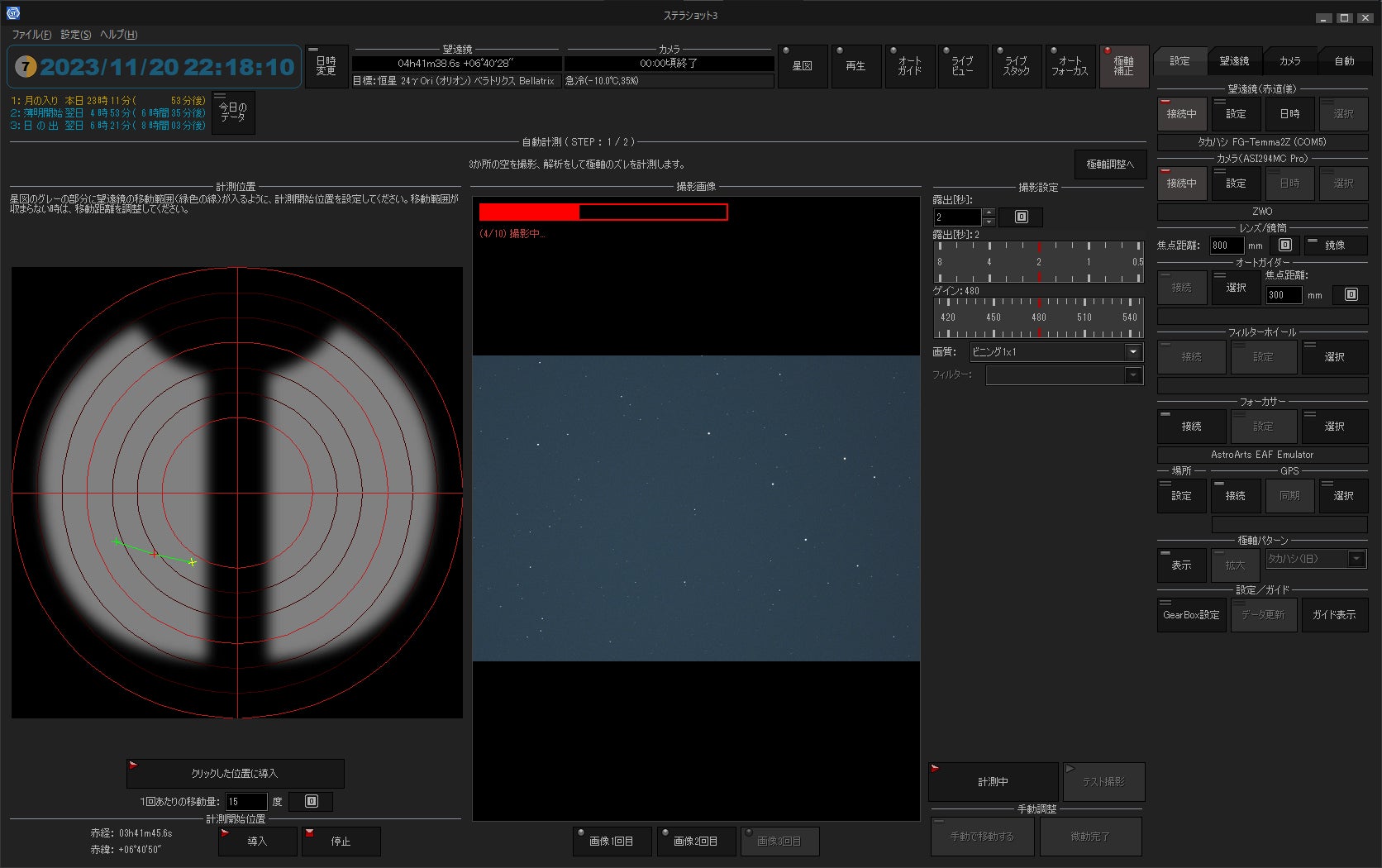Image resolution: width=1382 pixels, height=868 pixels.
Task: Switch to ライブビュー mode
Action: click(962, 66)
